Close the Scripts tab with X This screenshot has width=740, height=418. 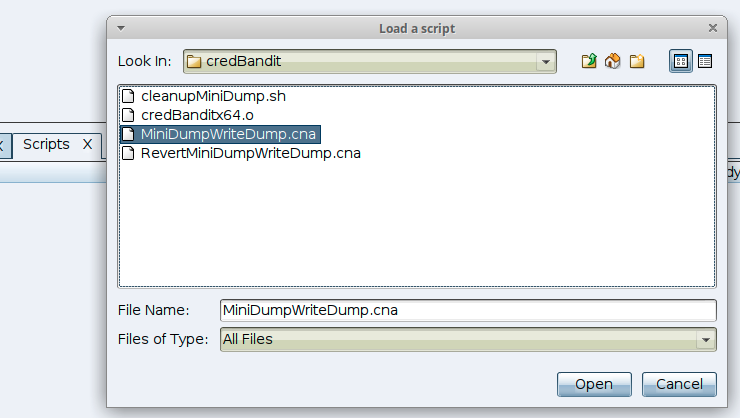[87, 145]
